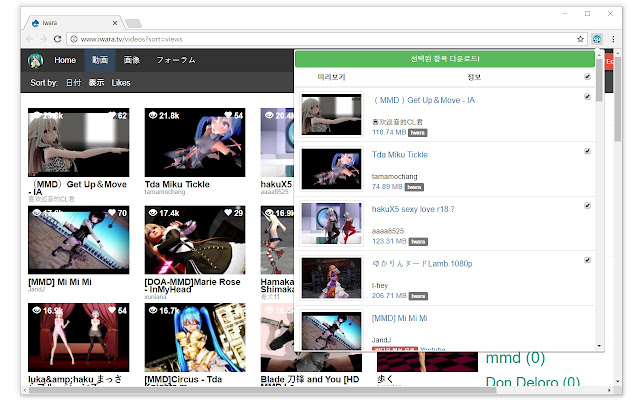Toggle the select-all checkbox in popup header
This screenshot has height=400, width=640.
(587, 77)
